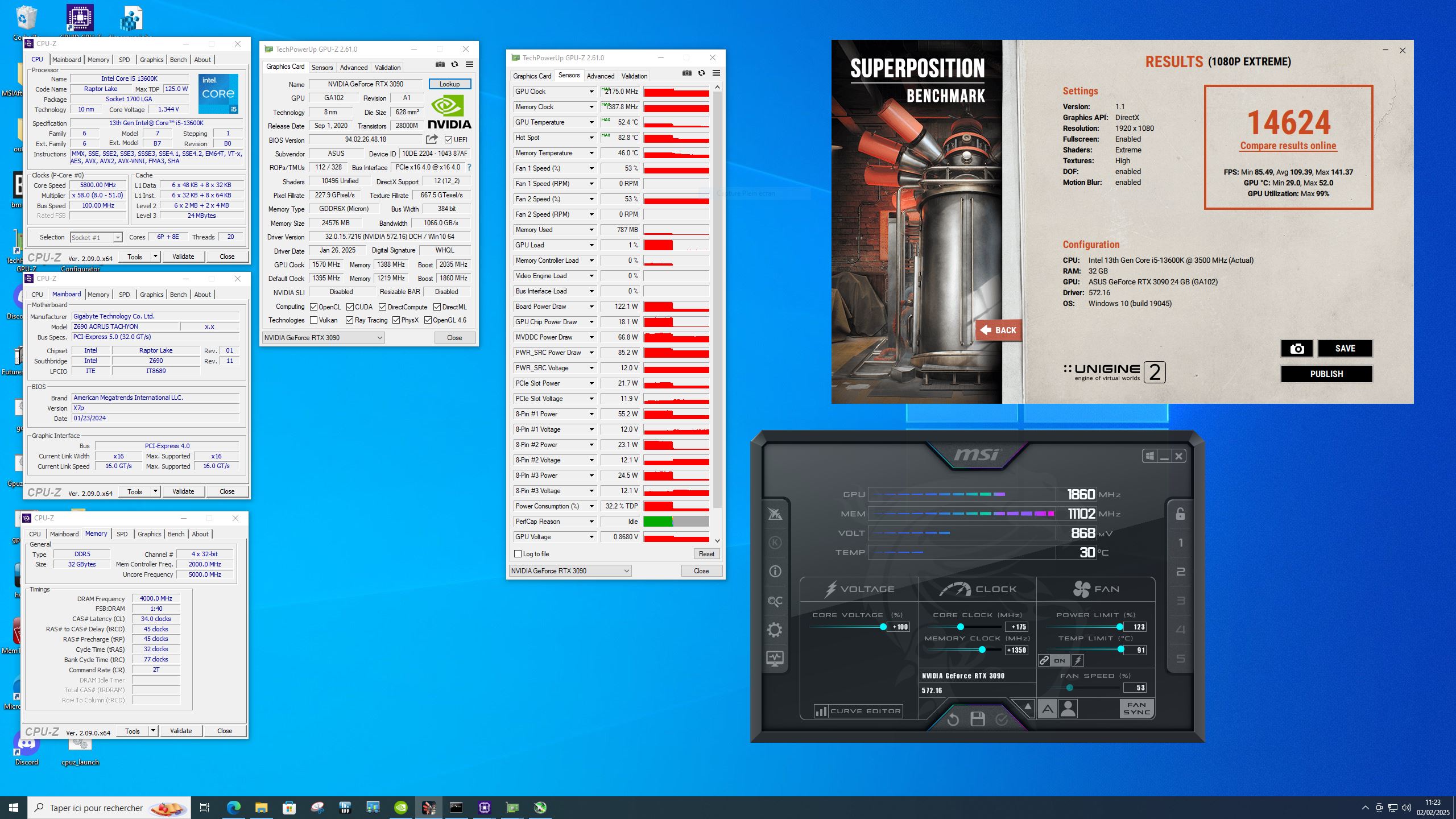Toggle the Afterburner profile lock icon

(1180, 514)
